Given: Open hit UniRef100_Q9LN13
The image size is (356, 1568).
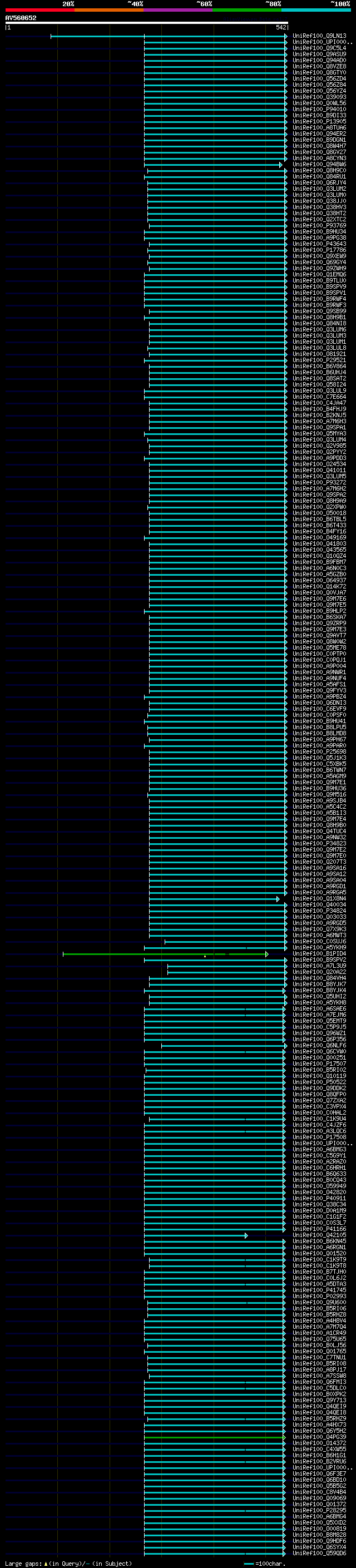Looking at the screenshot, I should (319, 36).
